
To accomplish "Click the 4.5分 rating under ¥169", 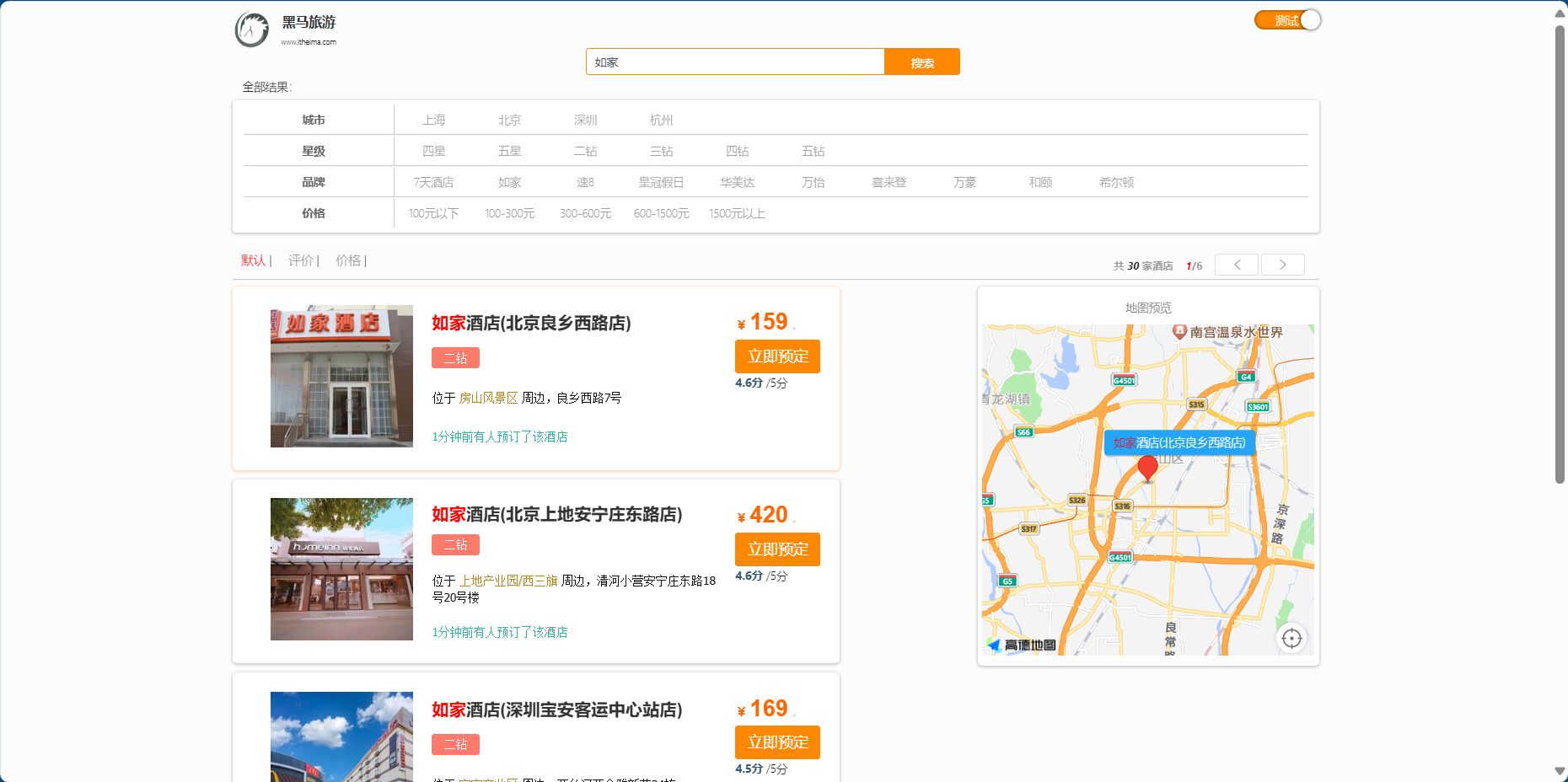I will click(x=749, y=769).
